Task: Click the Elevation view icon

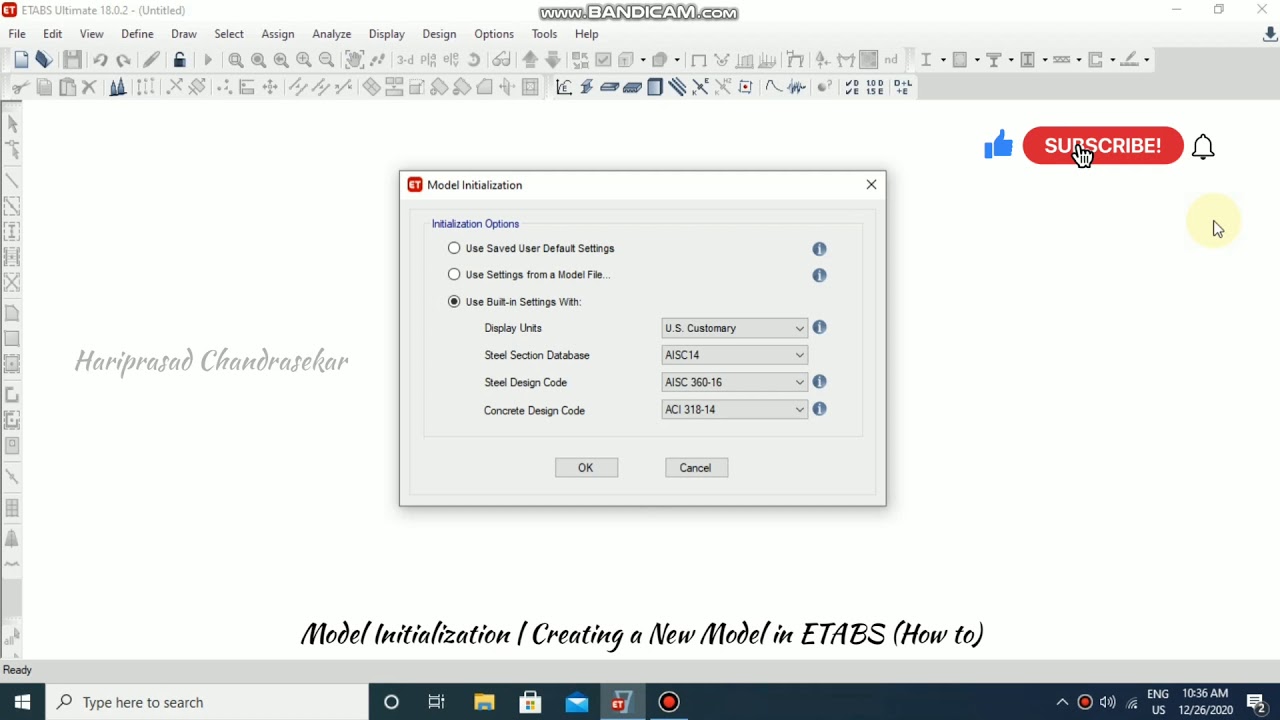Action: coord(451,60)
